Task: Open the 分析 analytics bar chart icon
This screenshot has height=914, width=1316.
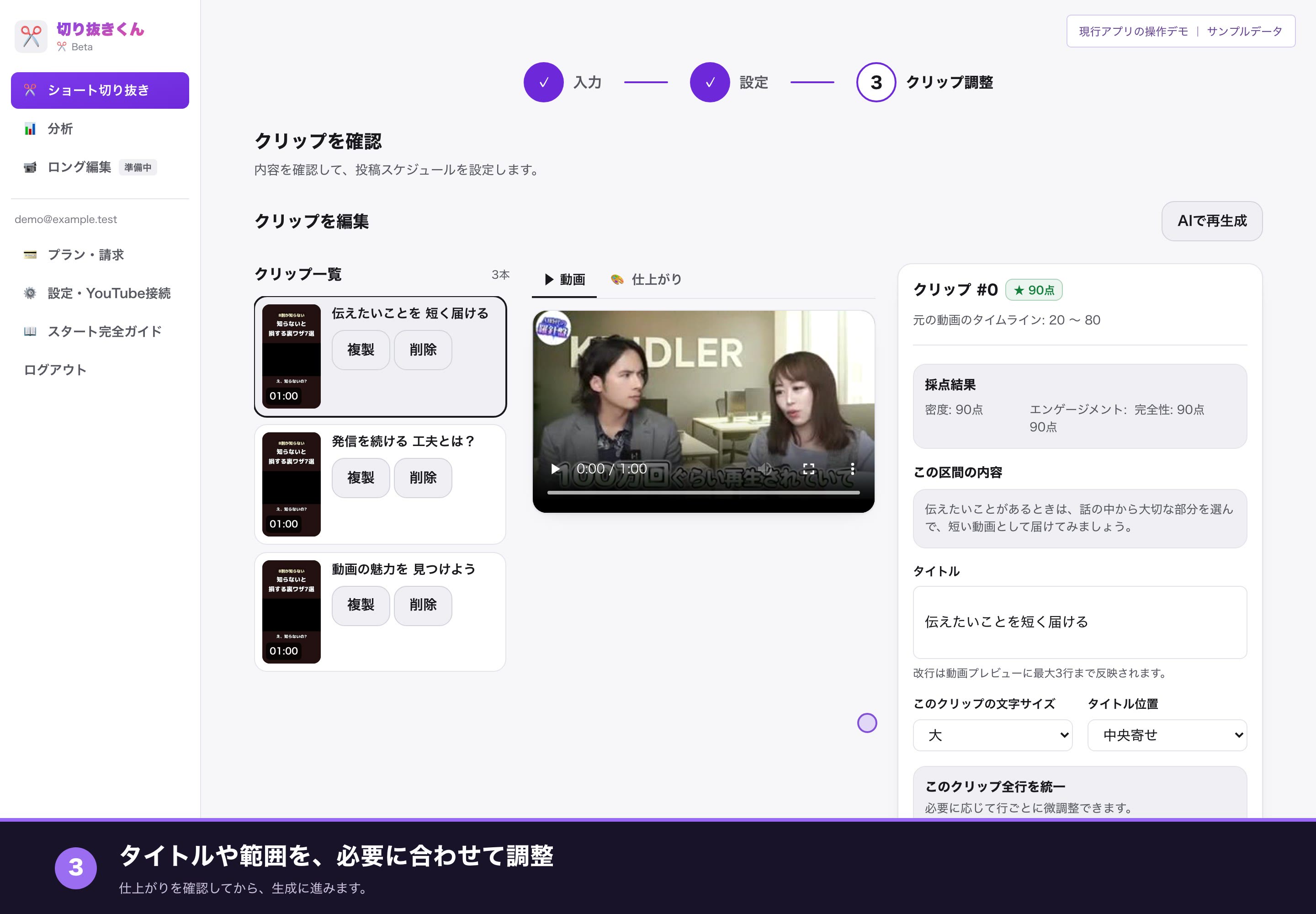Action: 30,129
